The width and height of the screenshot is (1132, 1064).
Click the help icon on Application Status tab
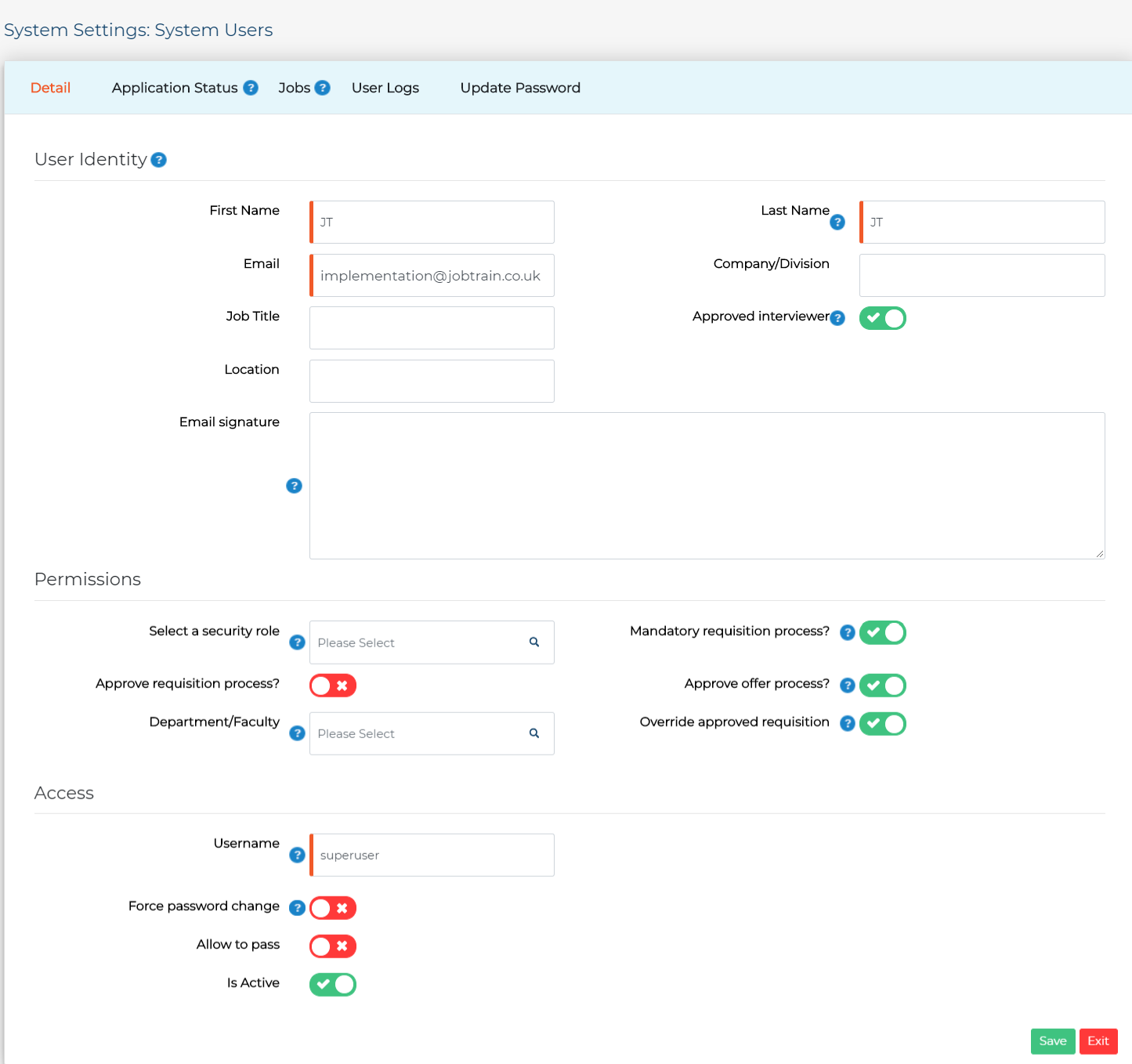click(251, 88)
